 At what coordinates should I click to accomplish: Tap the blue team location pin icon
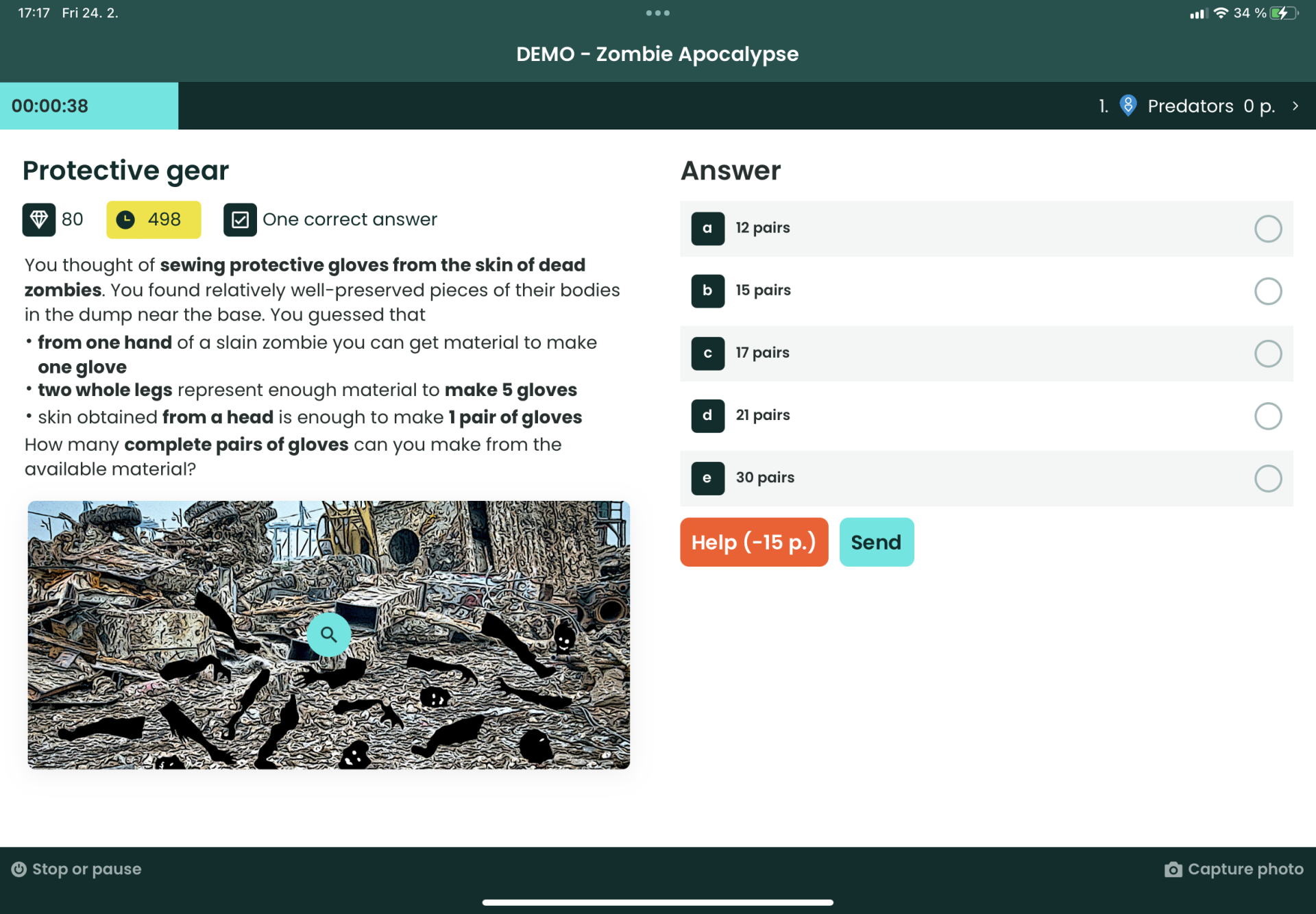coord(1128,106)
